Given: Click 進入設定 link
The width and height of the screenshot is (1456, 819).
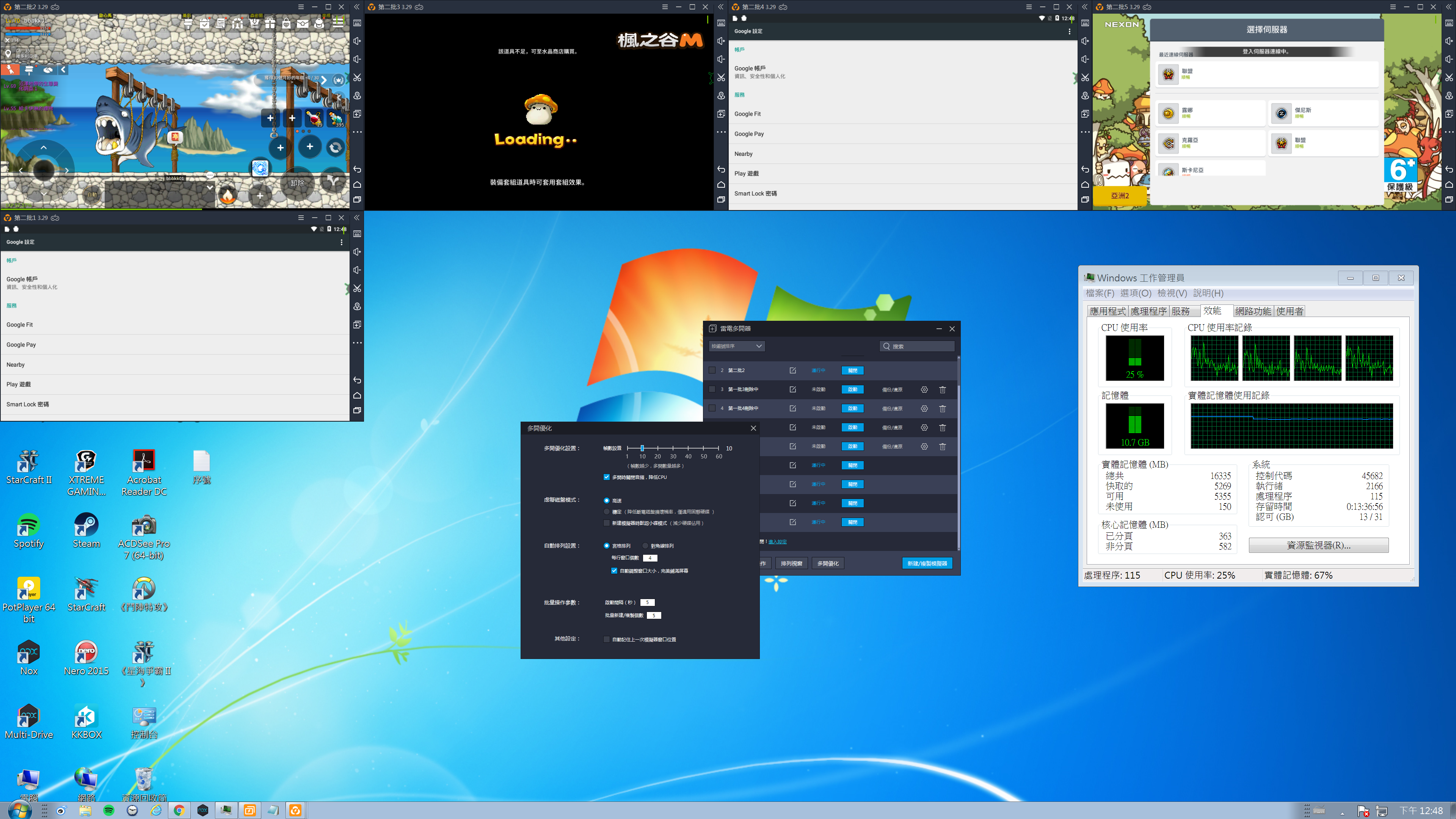Looking at the screenshot, I should coord(778,541).
